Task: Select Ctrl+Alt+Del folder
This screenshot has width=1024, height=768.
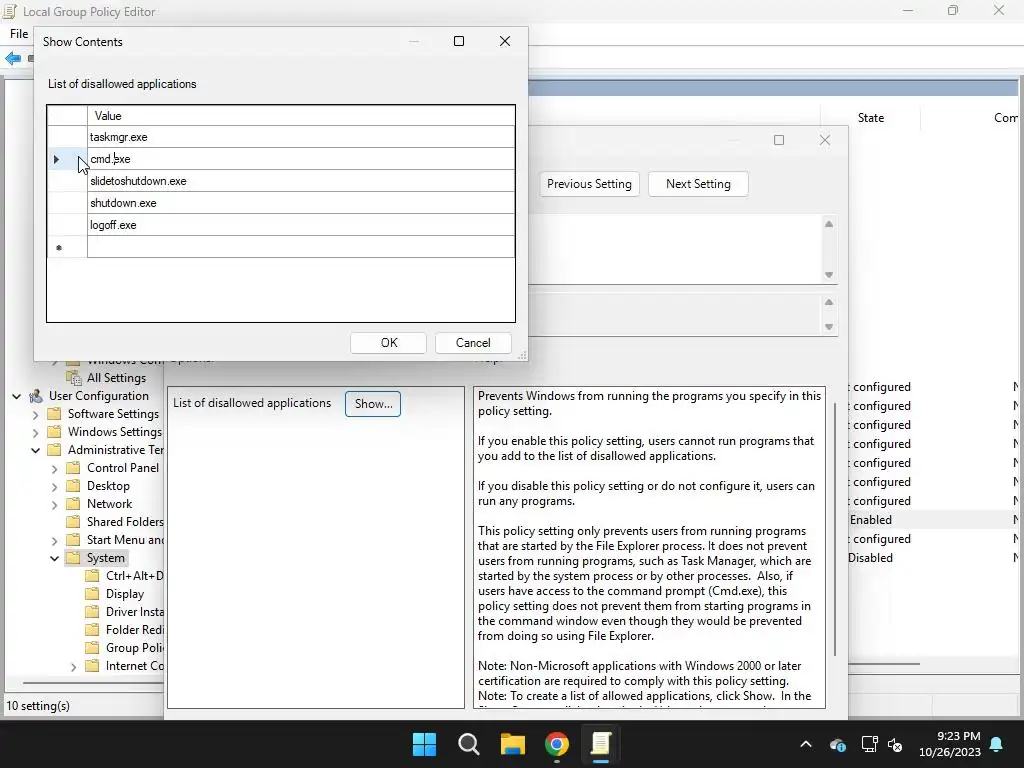Action: 134,576
